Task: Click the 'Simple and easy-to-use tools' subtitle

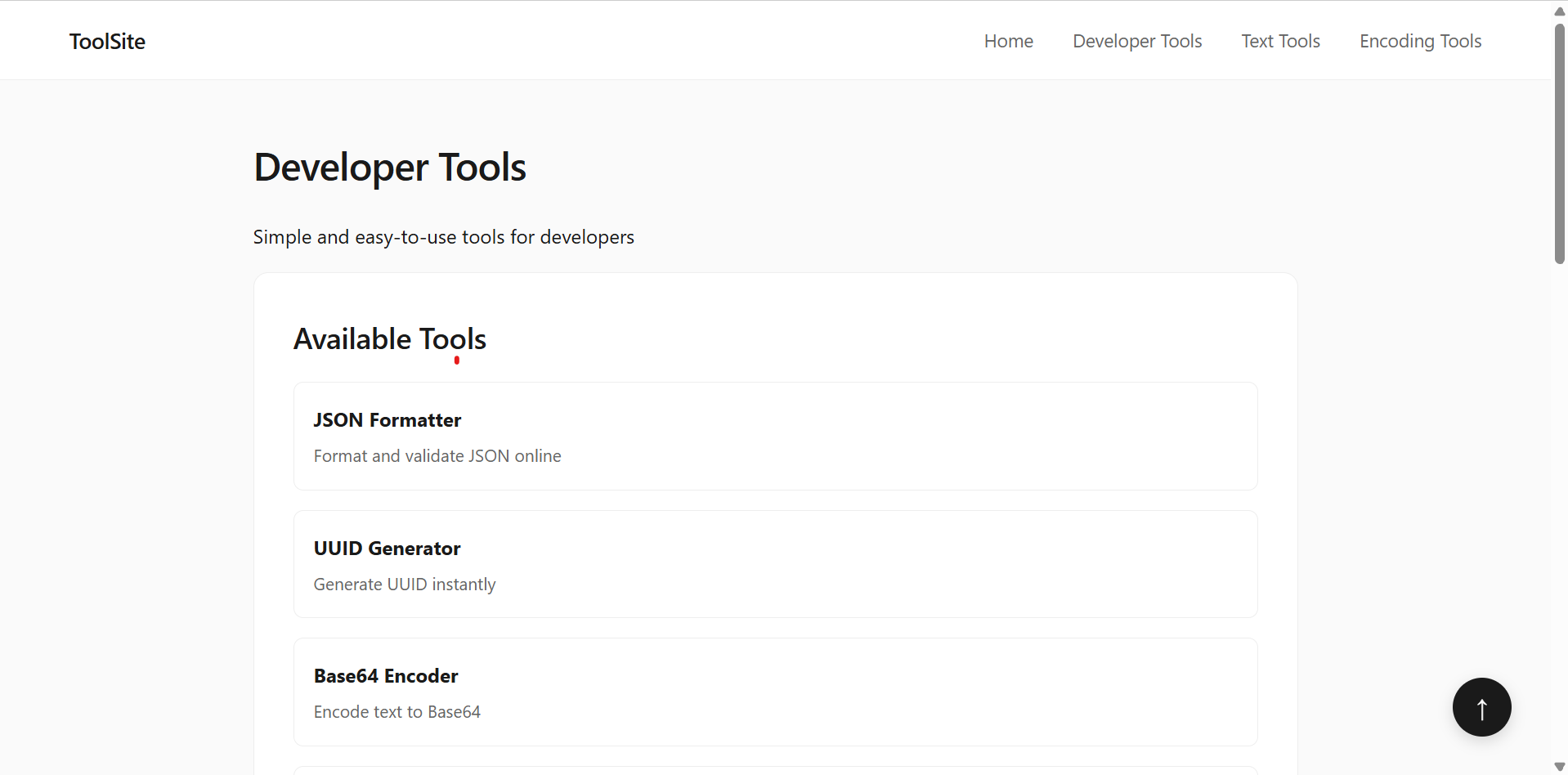Action: pos(443,237)
